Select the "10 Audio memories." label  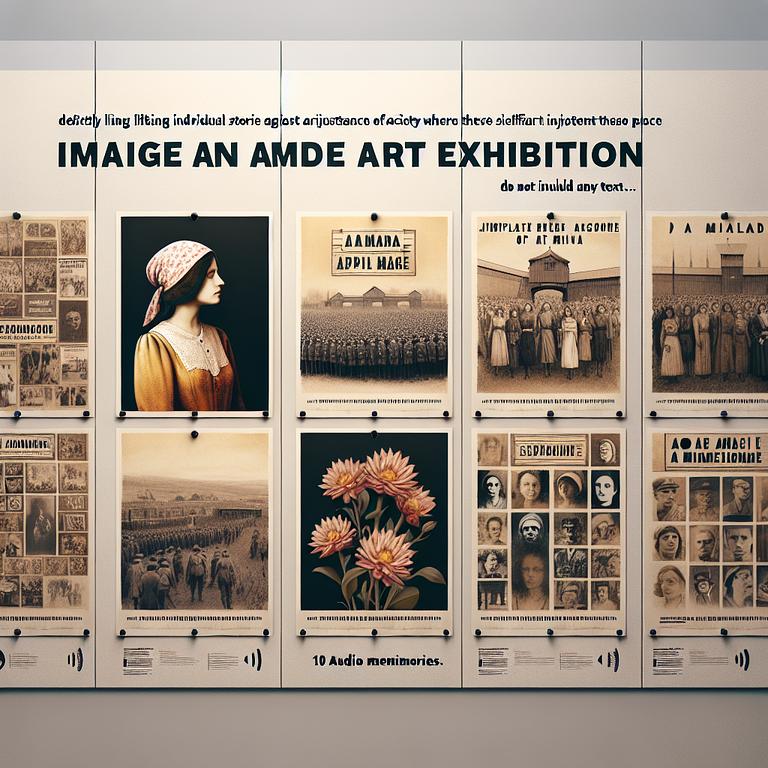click(377, 661)
